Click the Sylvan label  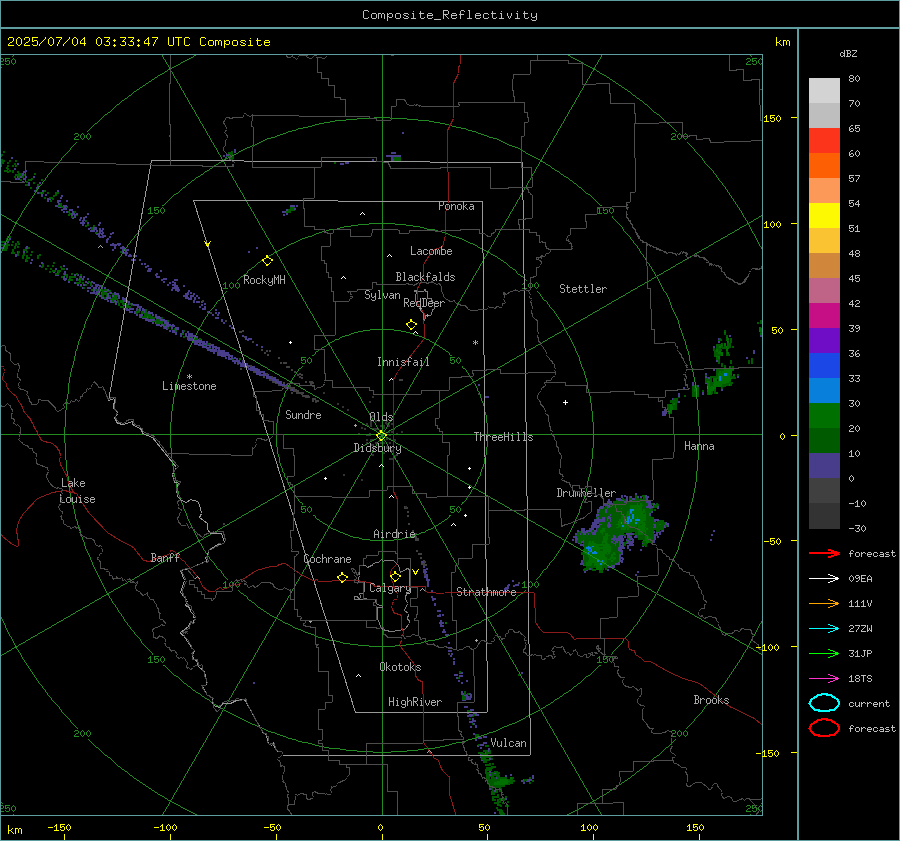pyautogui.click(x=382, y=295)
